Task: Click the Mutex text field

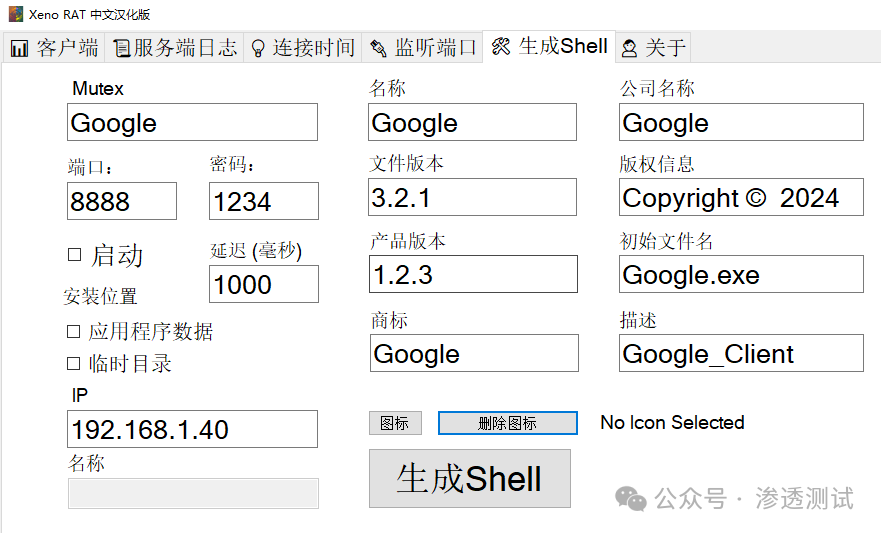Action: [192, 123]
